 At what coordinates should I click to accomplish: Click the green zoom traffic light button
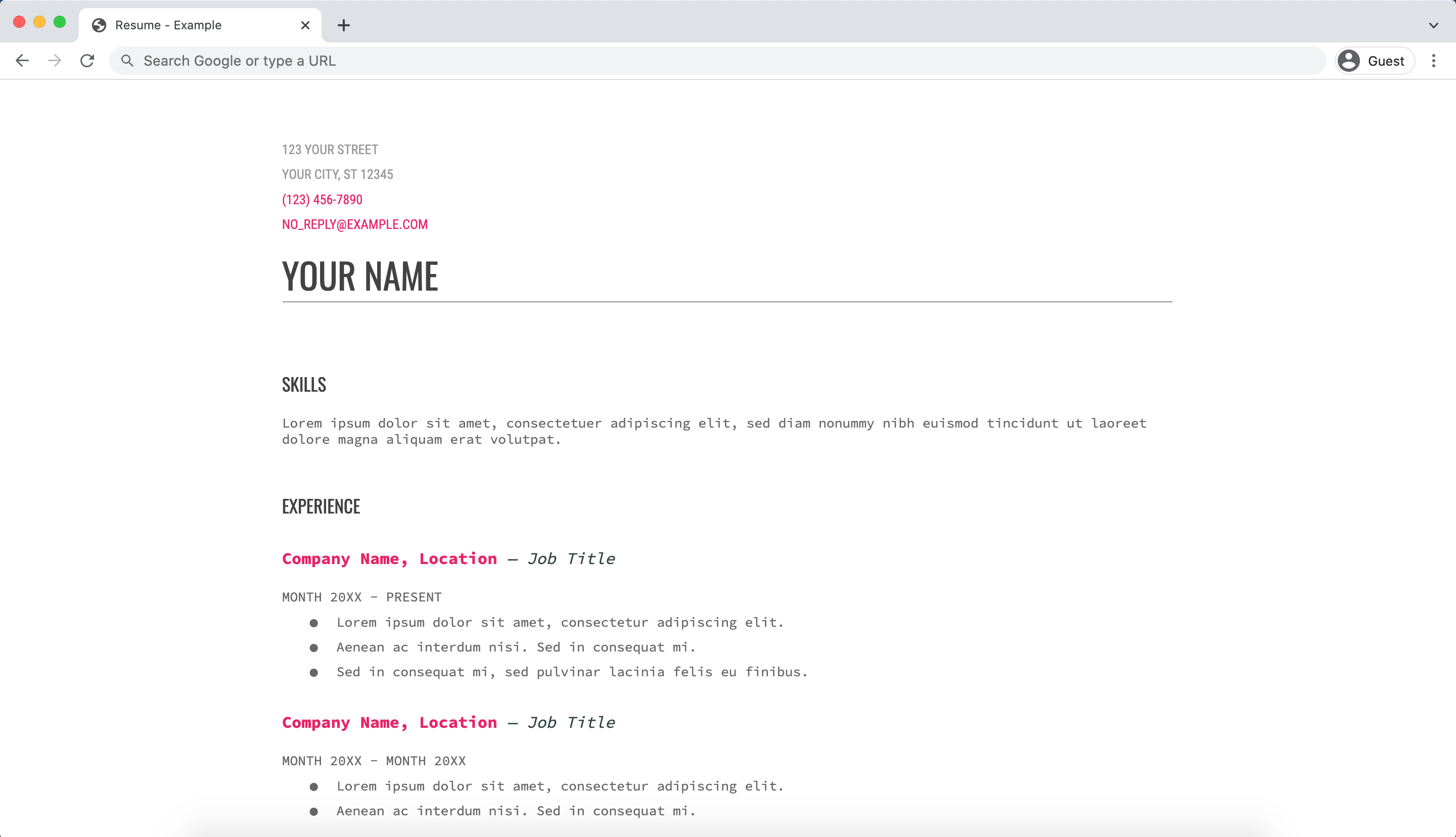(x=60, y=21)
